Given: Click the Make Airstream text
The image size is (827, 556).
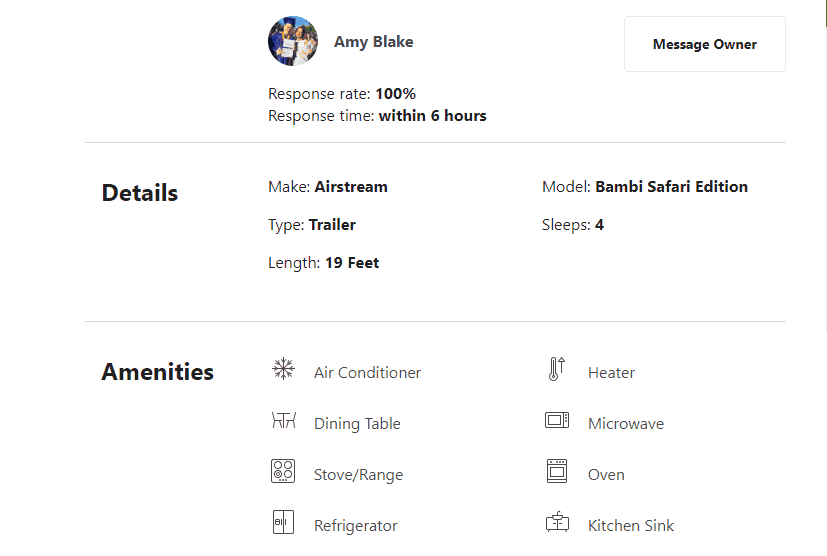Looking at the screenshot, I should pos(328,187).
